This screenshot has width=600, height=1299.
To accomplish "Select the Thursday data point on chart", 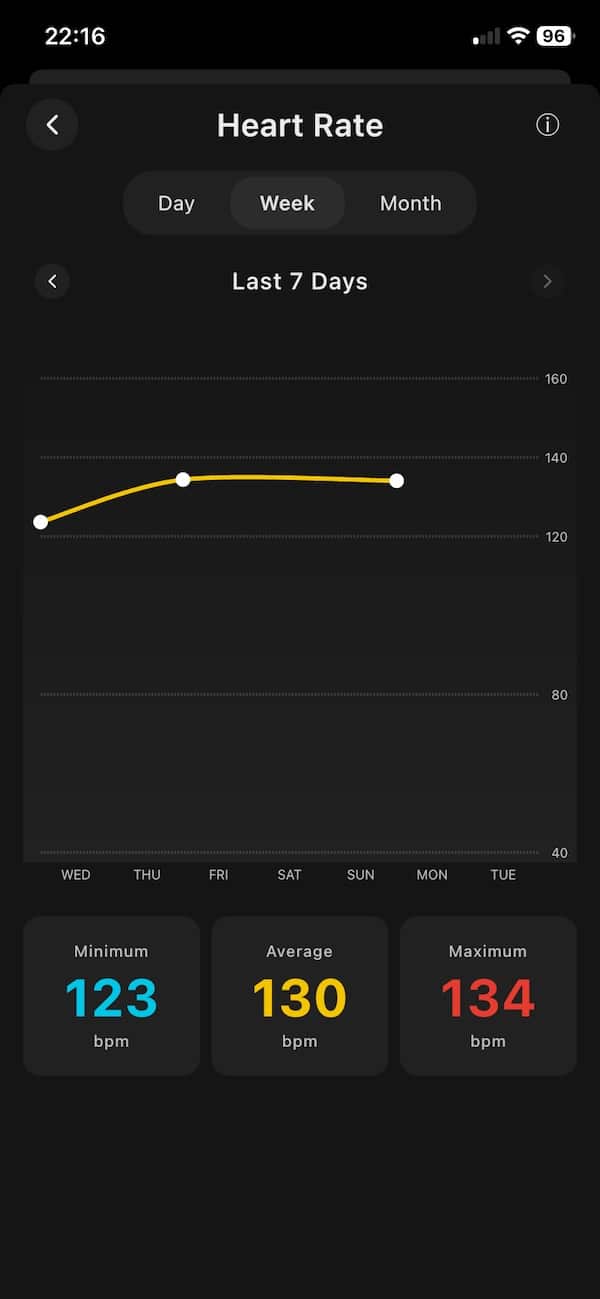I will (183, 480).
